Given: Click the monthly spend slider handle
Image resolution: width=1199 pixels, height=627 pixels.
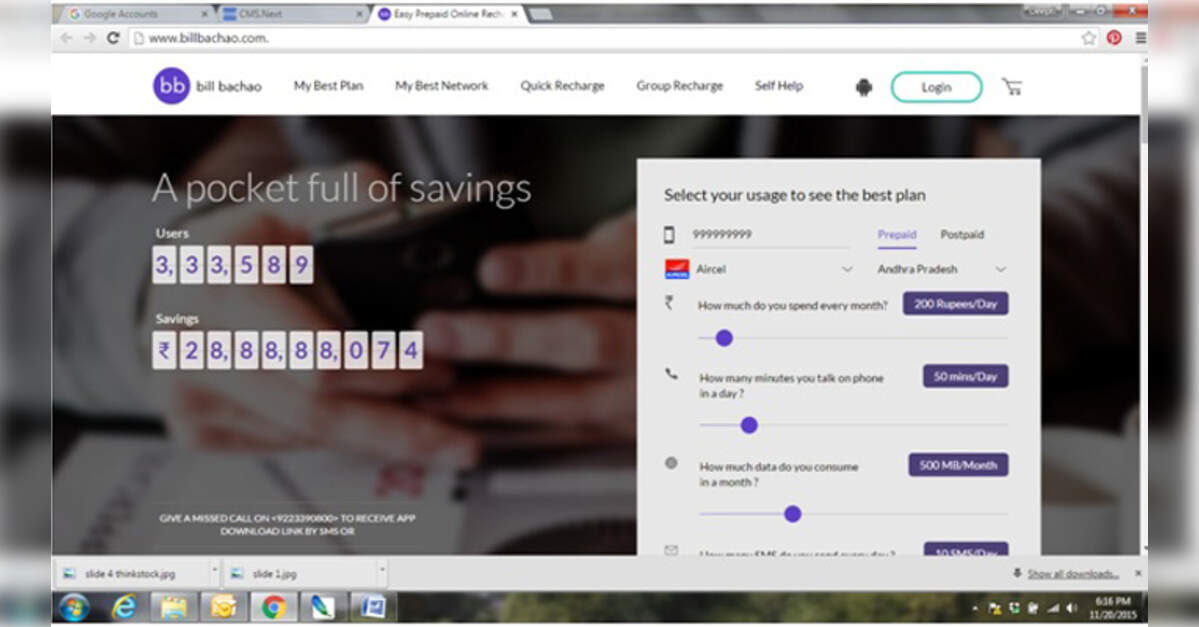Looking at the screenshot, I should pyautogui.click(x=724, y=338).
